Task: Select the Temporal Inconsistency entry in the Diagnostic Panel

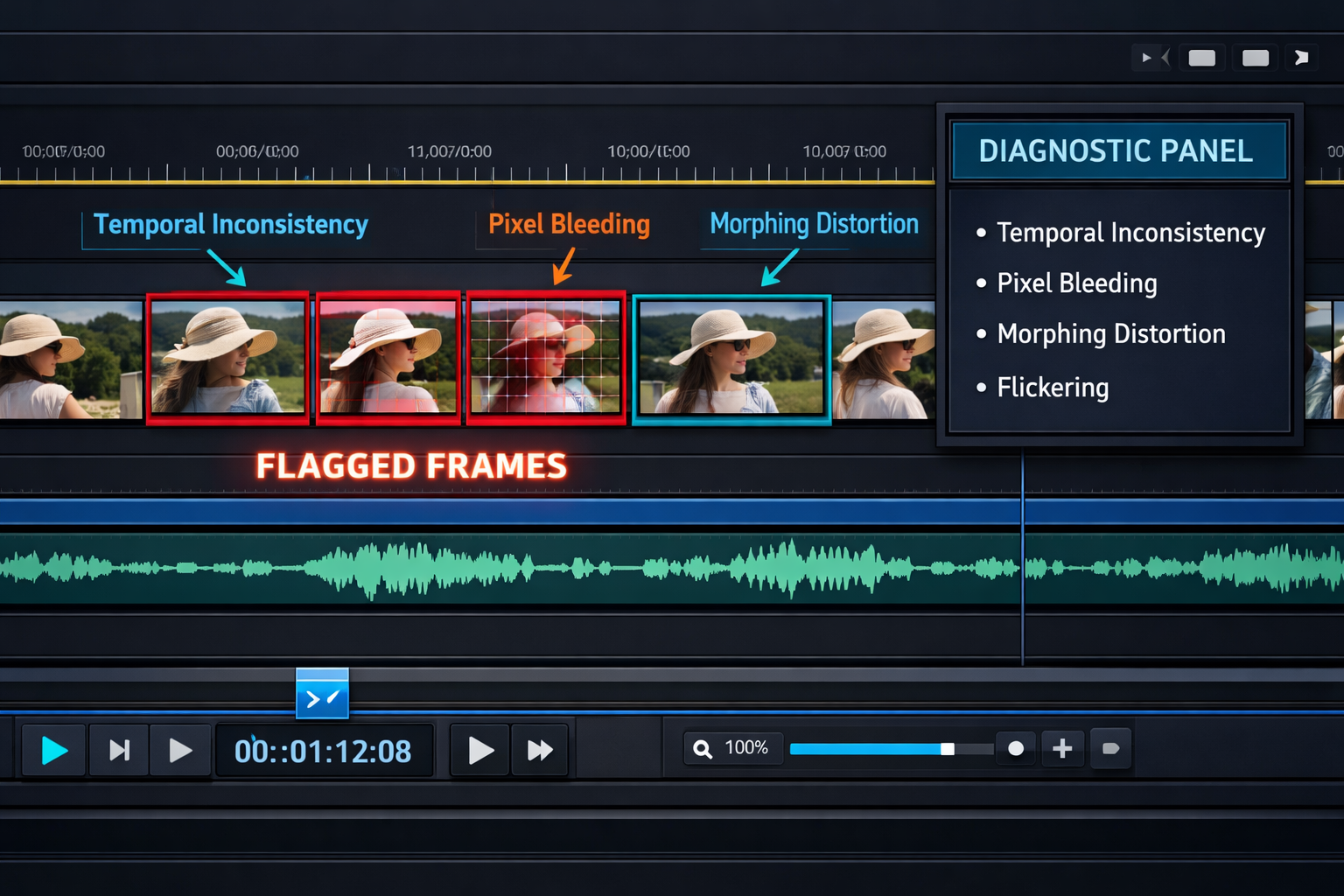Action: click(1130, 232)
